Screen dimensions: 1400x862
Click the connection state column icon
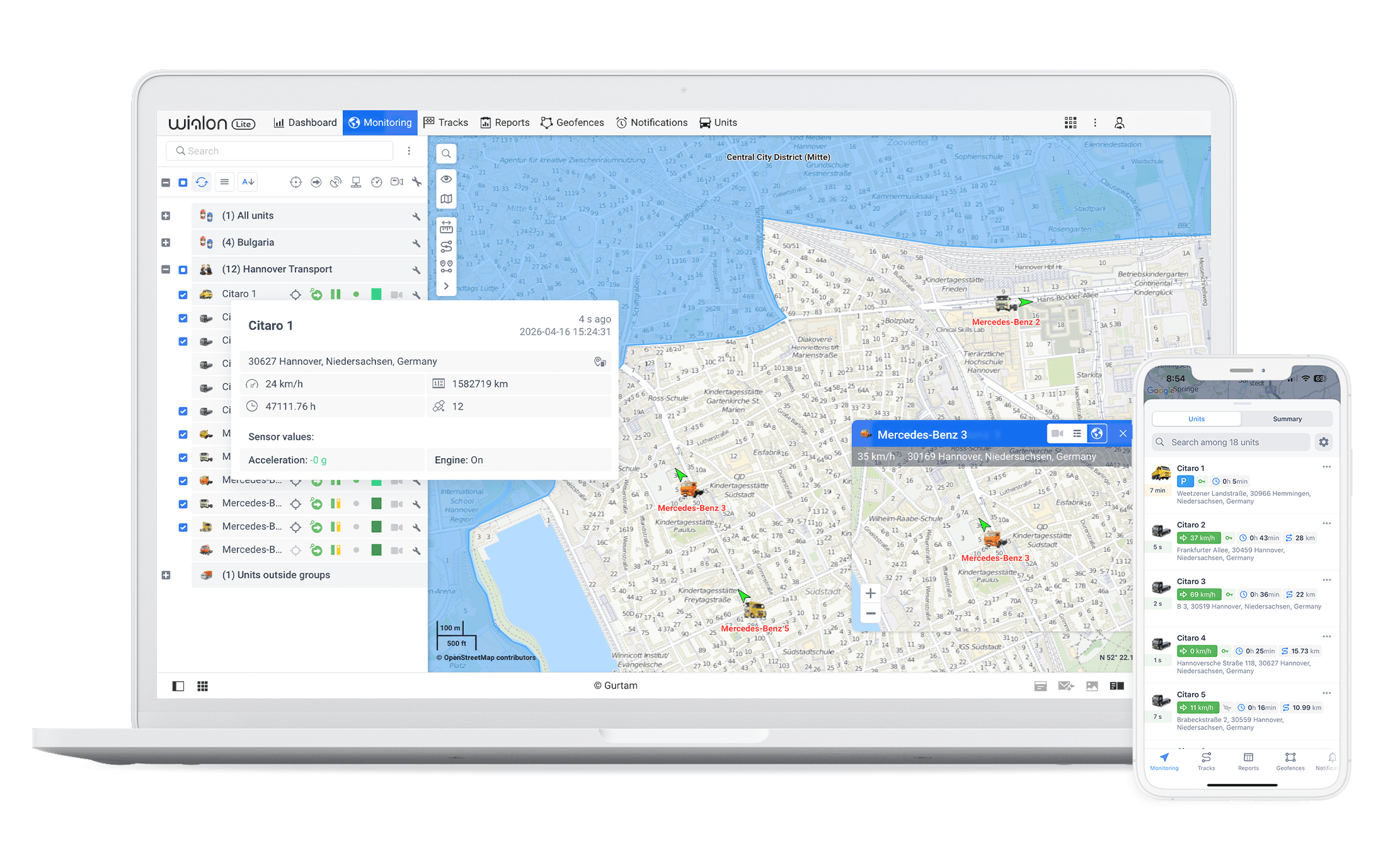point(356,182)
